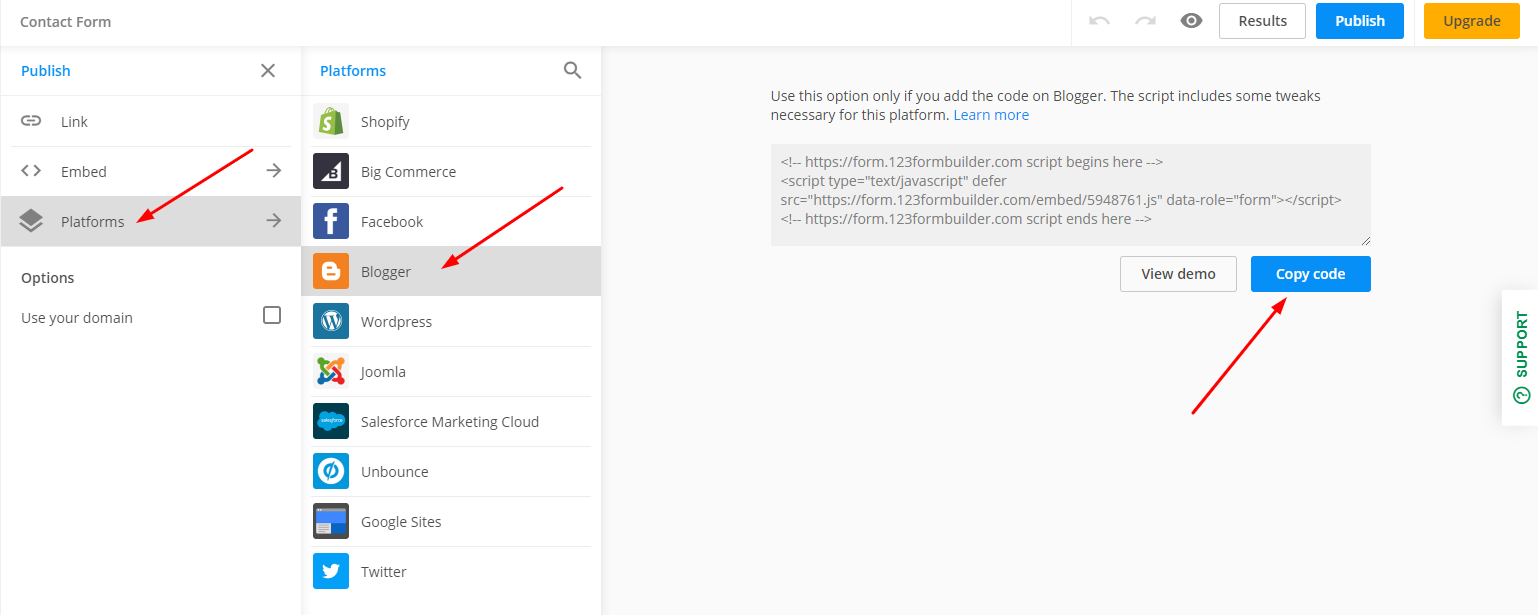The height and width of the screenshot is (615, 1538).
Task: Enable the Use your domain checkbox
Action: [x=271, y=314]
